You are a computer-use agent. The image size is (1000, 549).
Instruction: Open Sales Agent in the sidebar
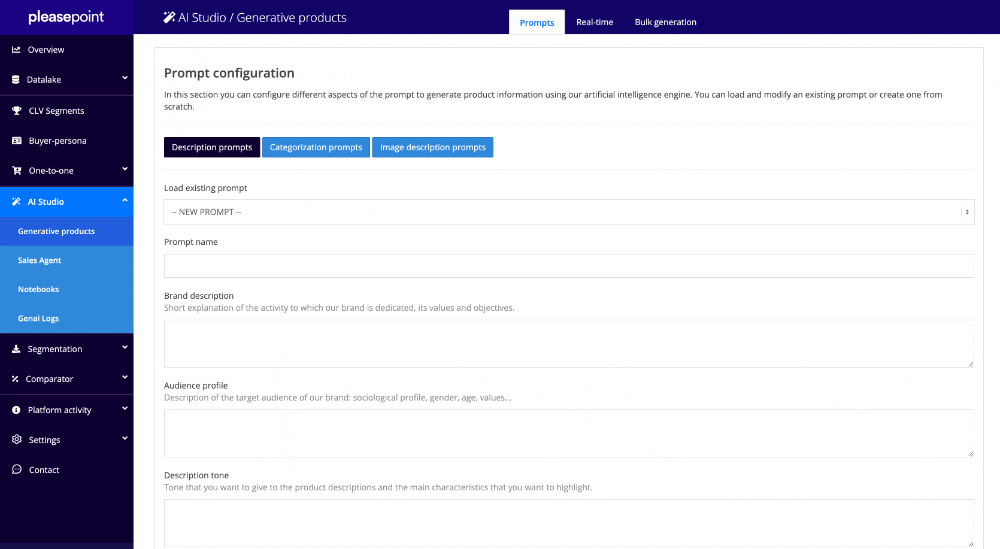40,260
